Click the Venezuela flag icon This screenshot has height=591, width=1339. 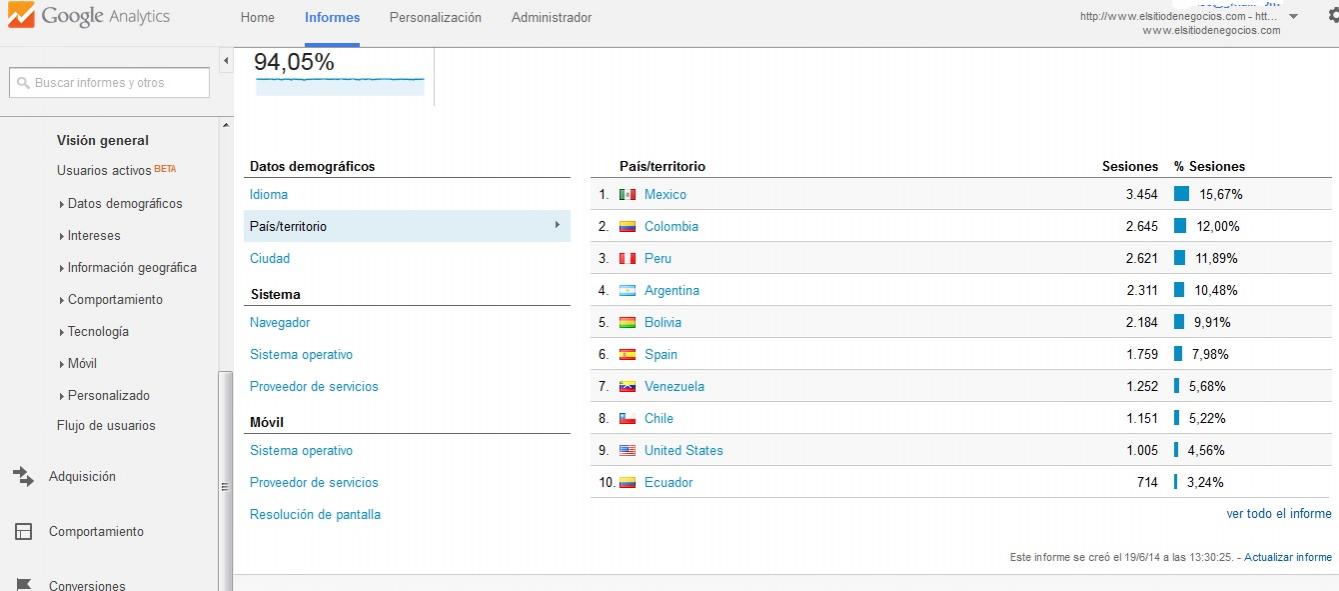(628, 387)
